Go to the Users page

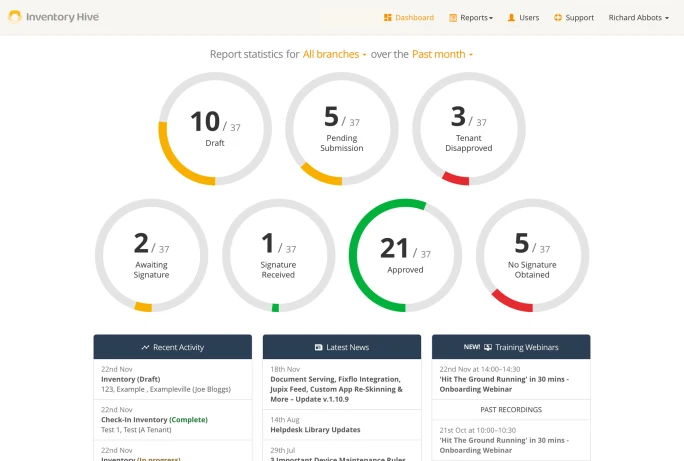click(523, 17)
